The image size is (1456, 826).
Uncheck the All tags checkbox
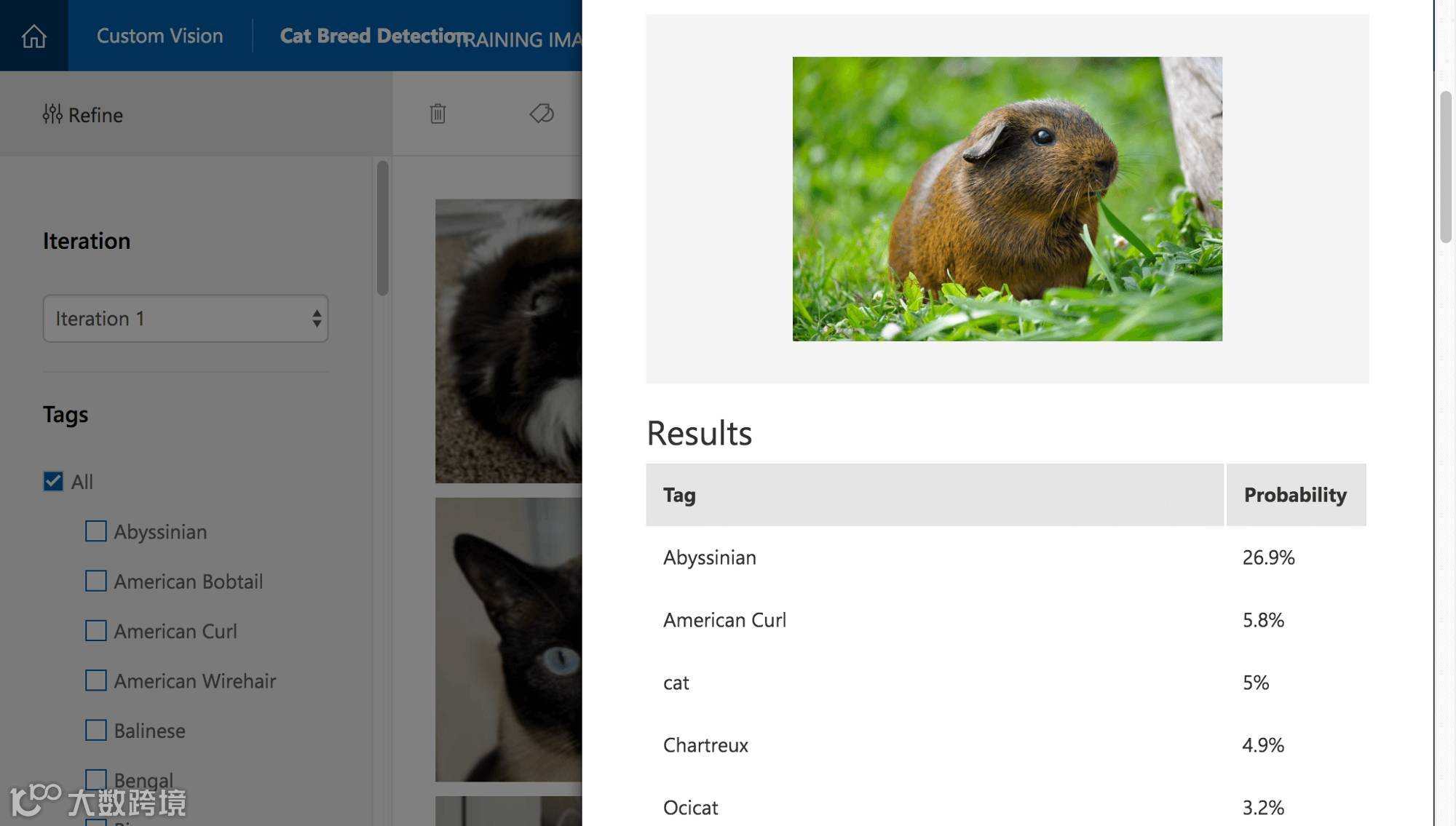click(x=53, y=482)
